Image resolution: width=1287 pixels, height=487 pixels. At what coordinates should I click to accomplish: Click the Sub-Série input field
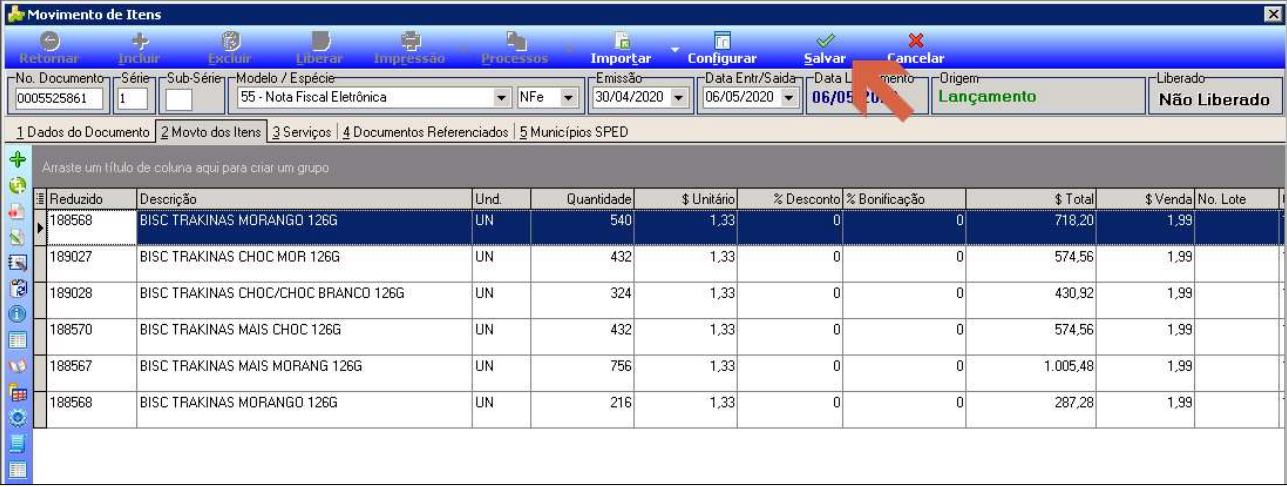[178, 98]
